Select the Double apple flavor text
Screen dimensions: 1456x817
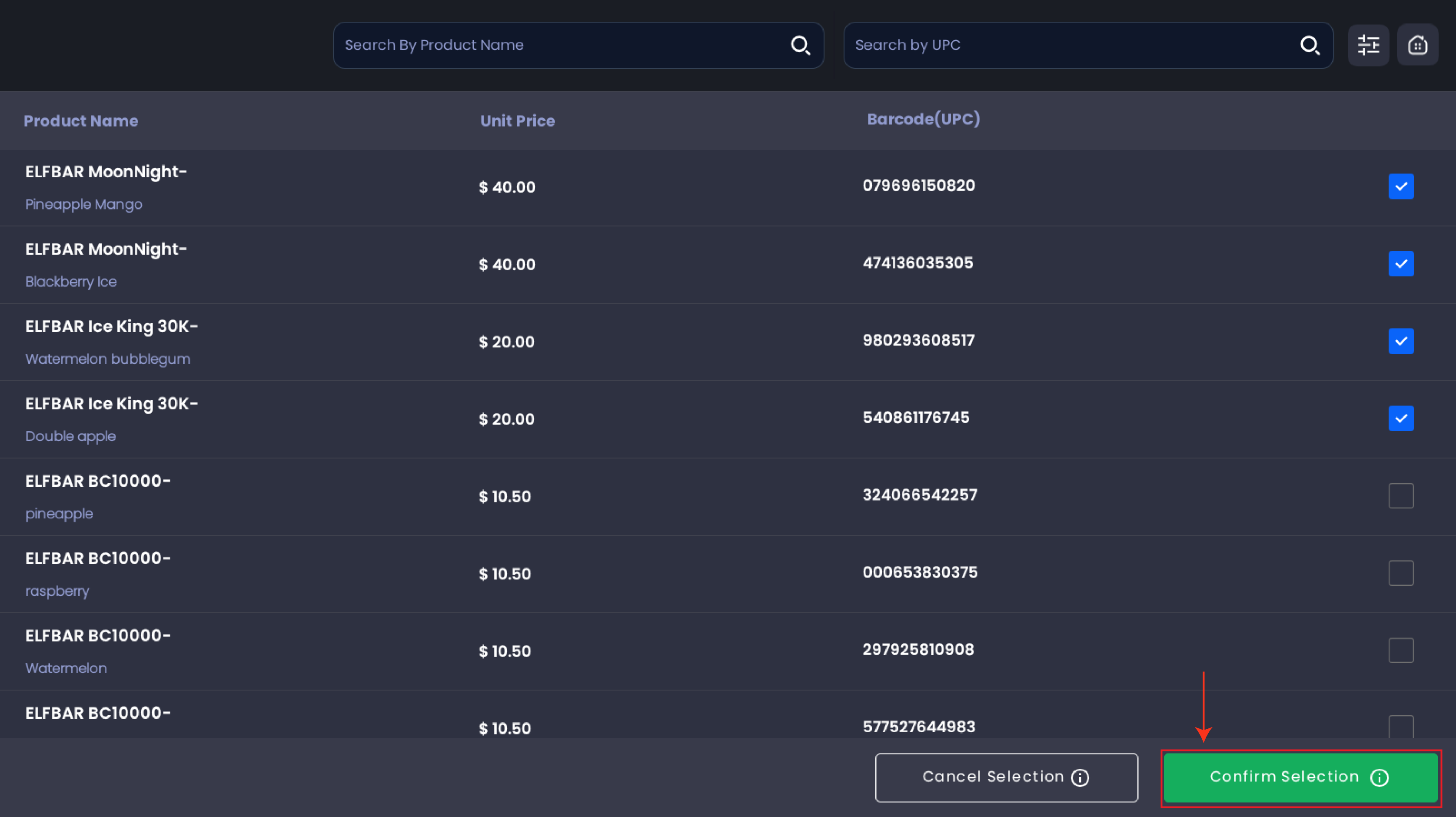pos(71,437)
